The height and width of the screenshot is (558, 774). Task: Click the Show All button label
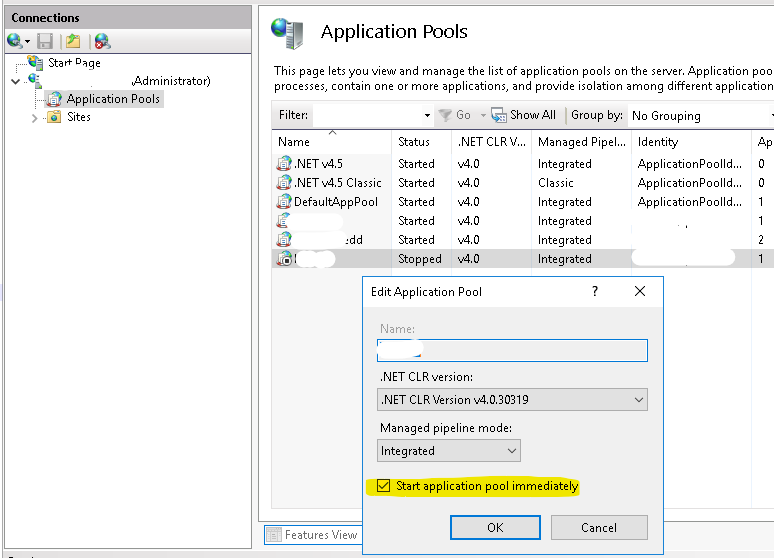tap(533, 115)
